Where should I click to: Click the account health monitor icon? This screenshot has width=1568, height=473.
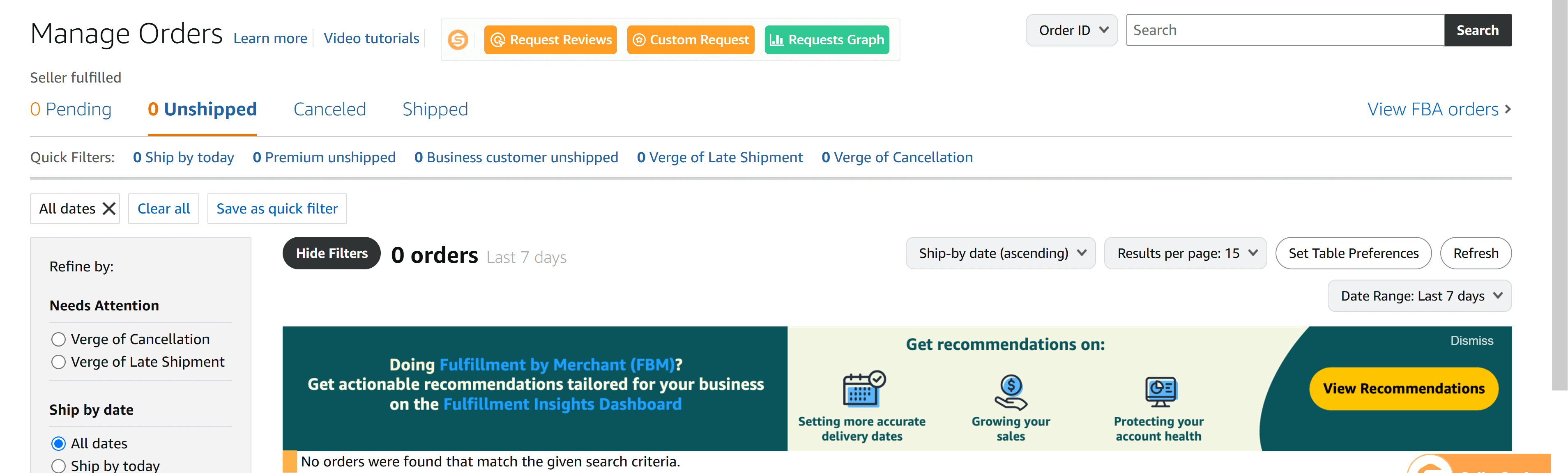click(x=1160, y=391)
